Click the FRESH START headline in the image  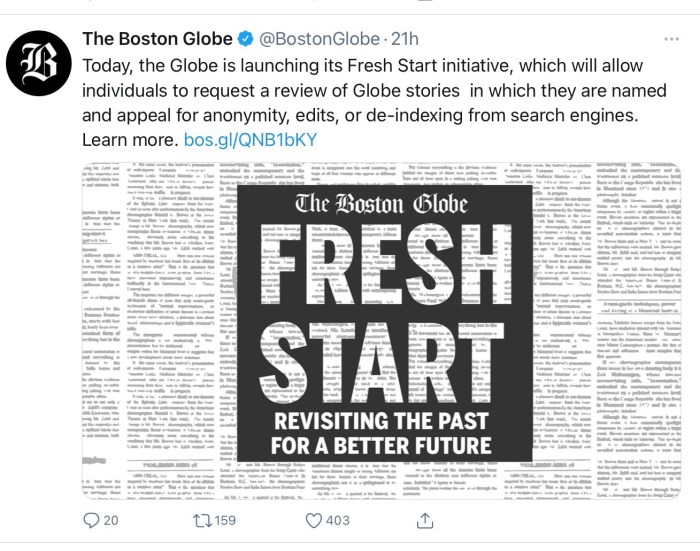pos(390,310)
